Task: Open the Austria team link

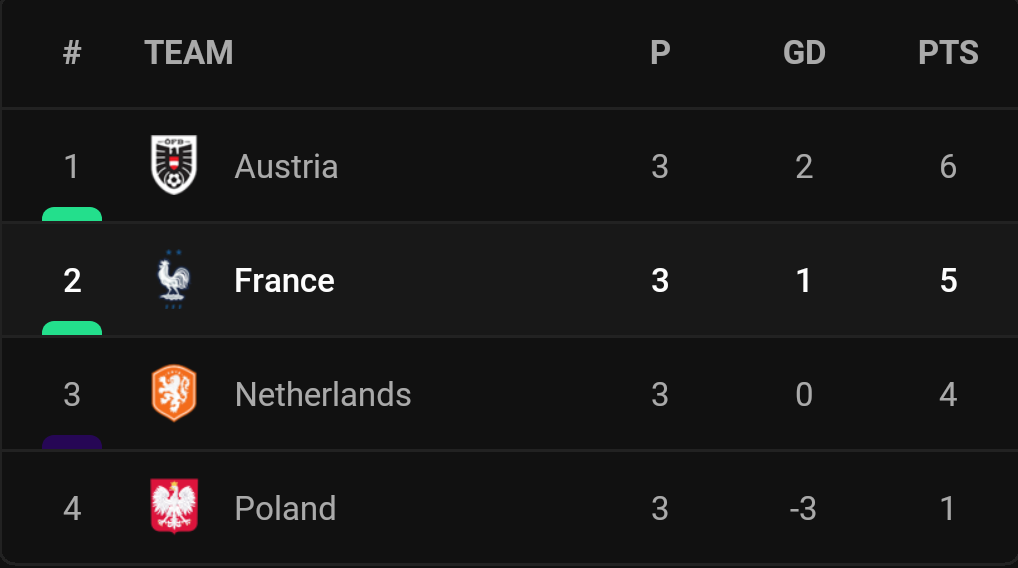Action: click(x=286, y=166)
